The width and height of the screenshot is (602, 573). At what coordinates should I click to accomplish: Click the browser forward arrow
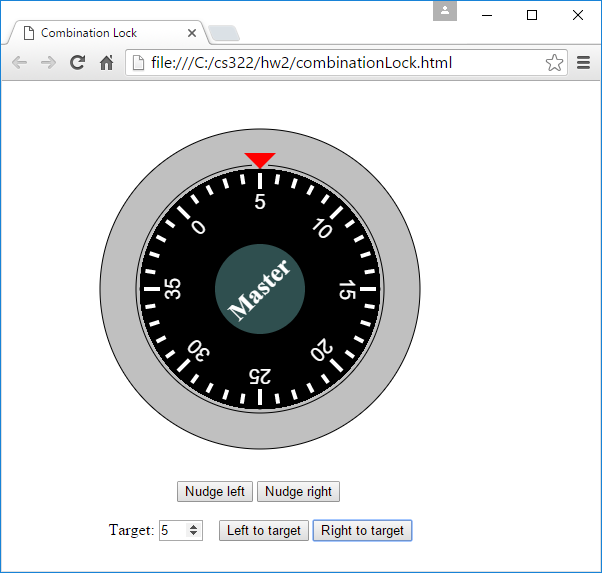click(48, 63)
